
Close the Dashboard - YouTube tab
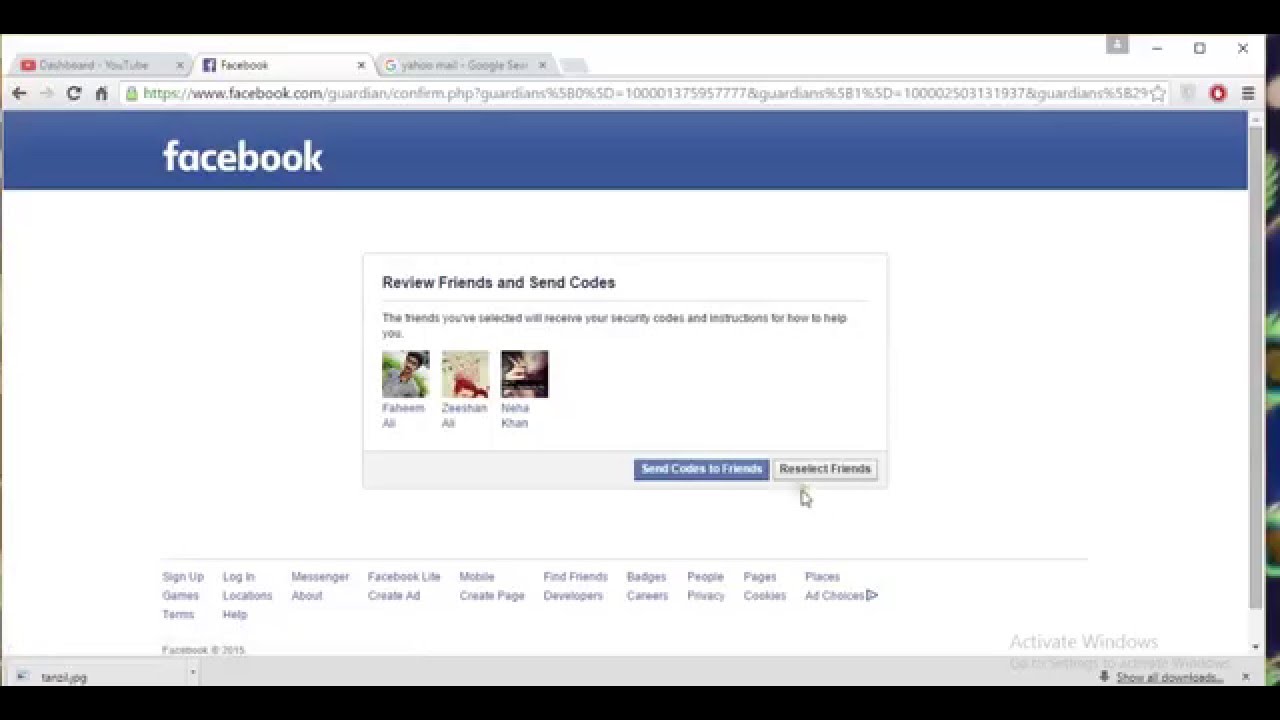point(180,65)
